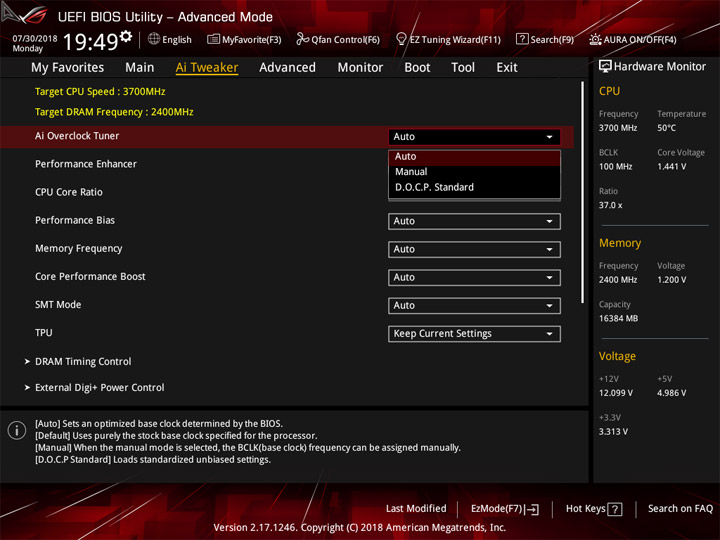
Task: Select the Ai Overclock Tuner row label
Action: (77, 136)
